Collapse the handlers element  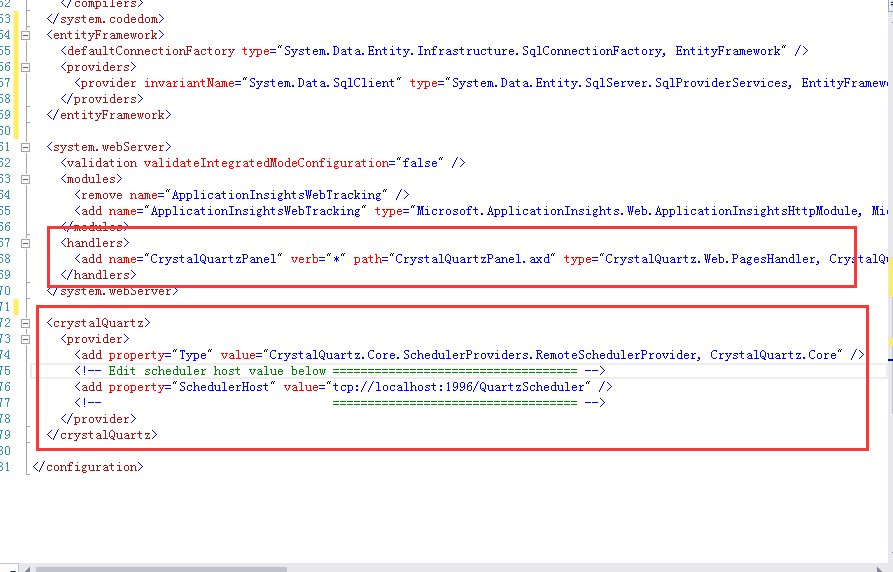click(x=25, y=243)
